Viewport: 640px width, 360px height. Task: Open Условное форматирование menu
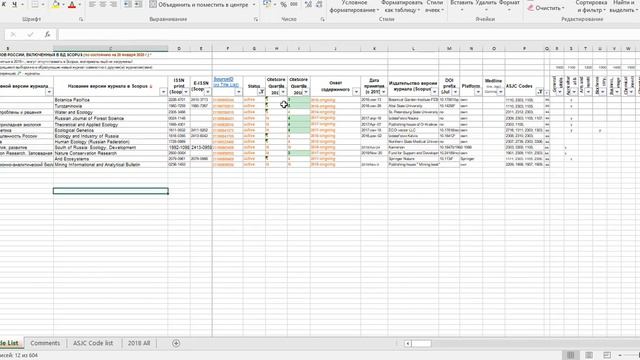(354, 6)
